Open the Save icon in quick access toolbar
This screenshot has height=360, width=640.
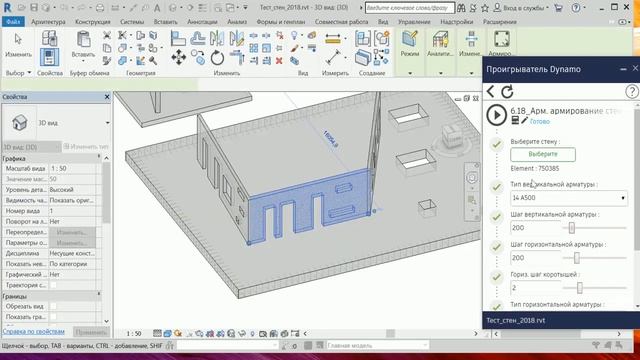click(34, 7)
